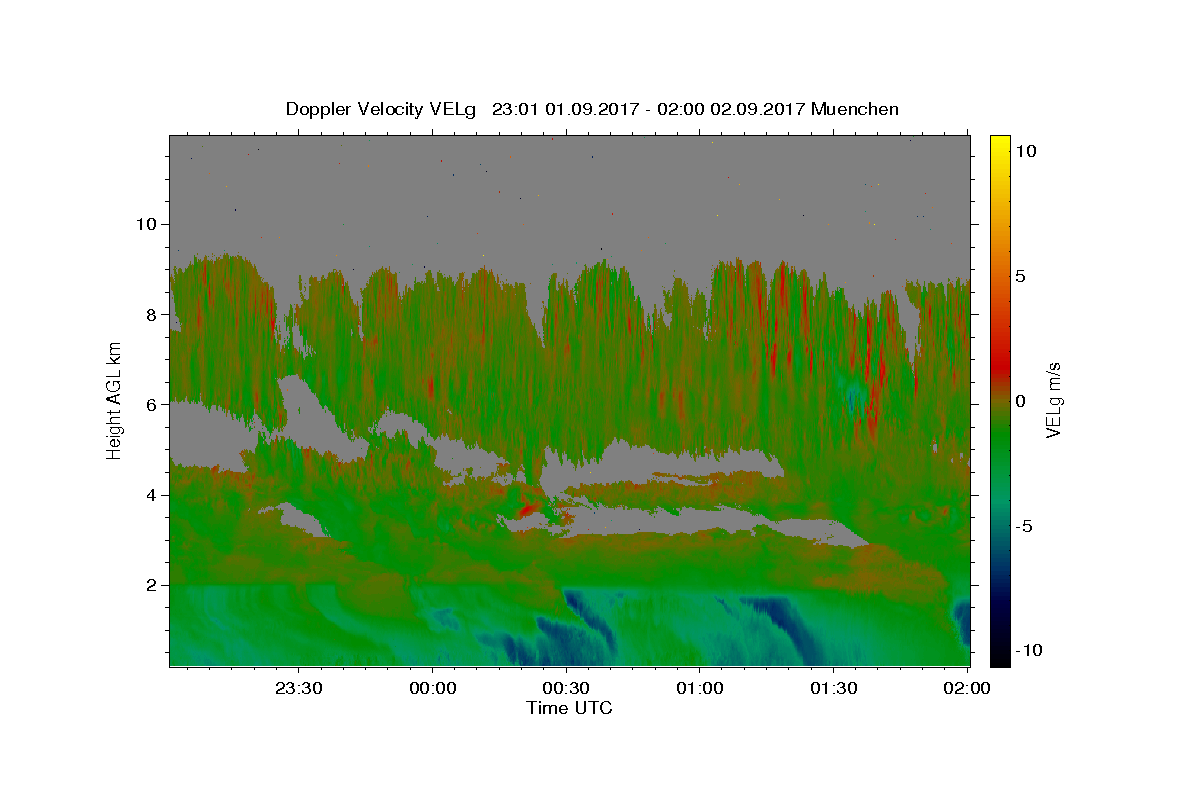Click the yellow top of the colorbar
The height and width of the screenshot is (800, 1200).
[x=999, y=143]
